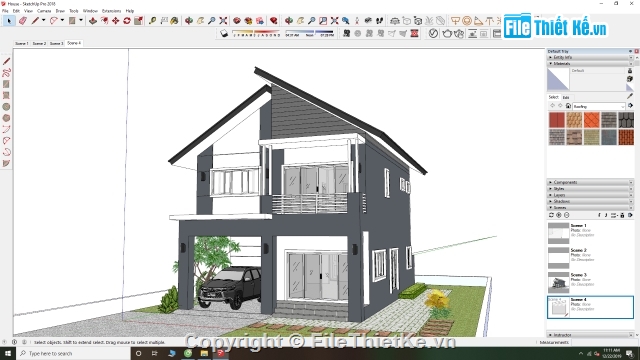Select Scene 1 in the Scenes list
Image resolution: width=640 pixels, height=360 pixels.
590,233
